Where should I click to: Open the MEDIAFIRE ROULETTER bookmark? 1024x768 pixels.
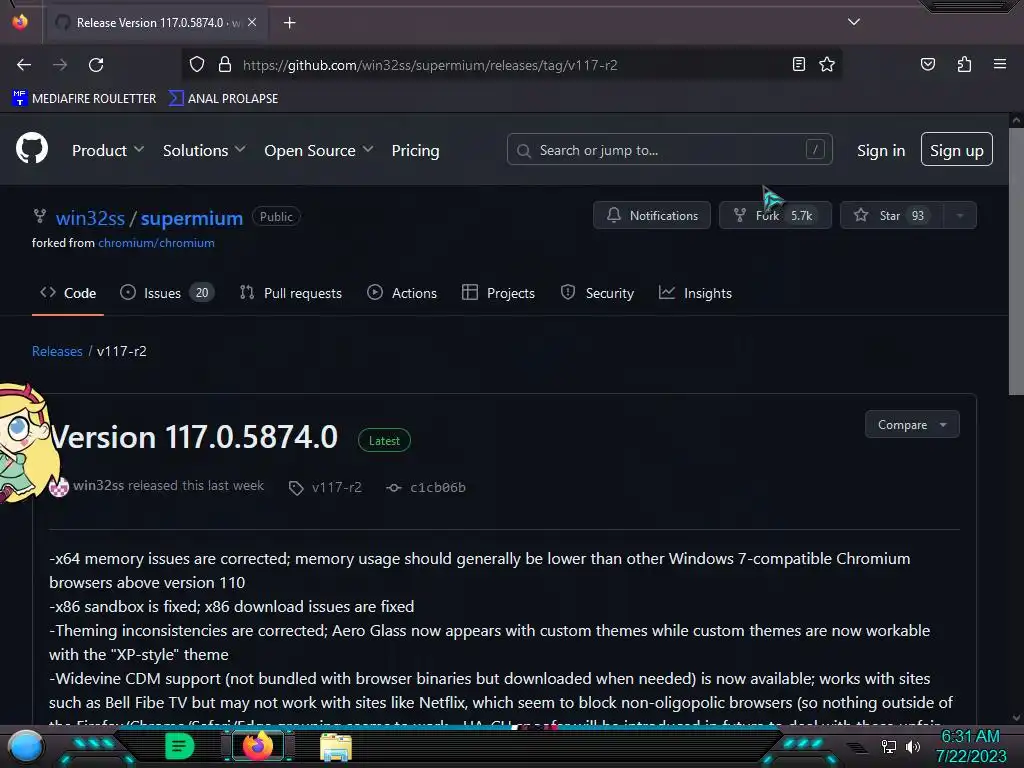[84, 99]
